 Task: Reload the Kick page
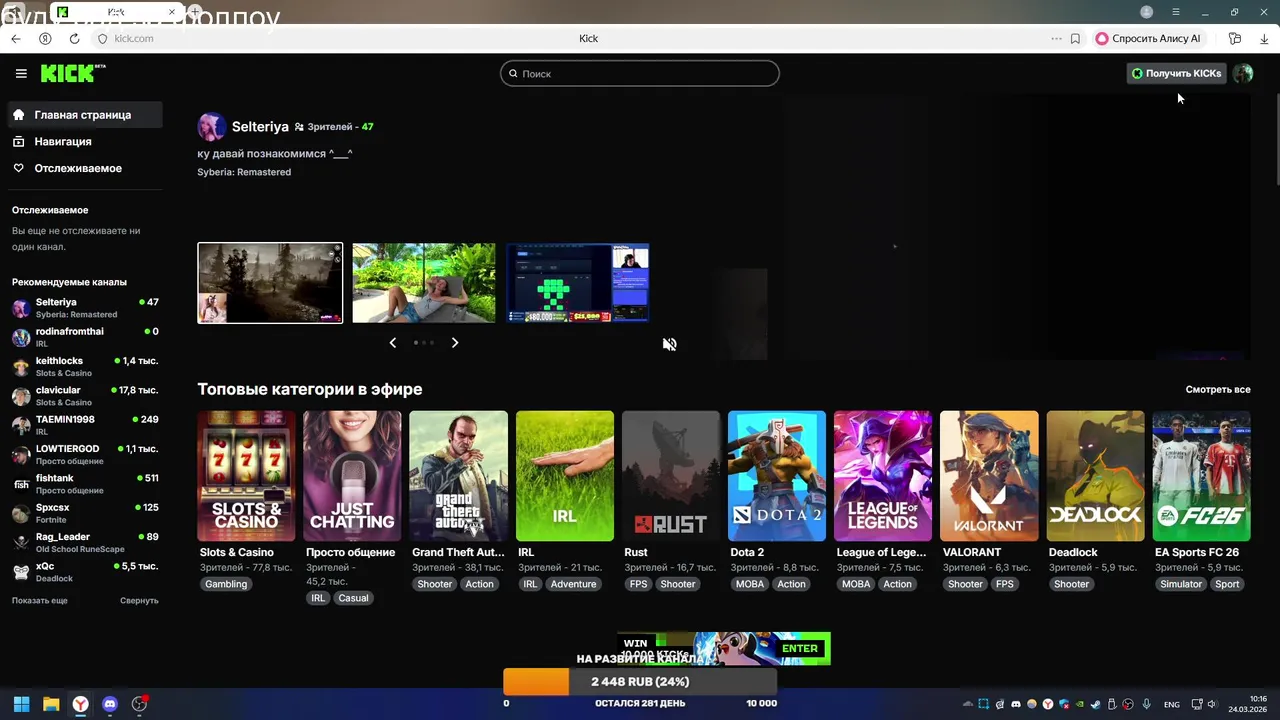(74, 38)
